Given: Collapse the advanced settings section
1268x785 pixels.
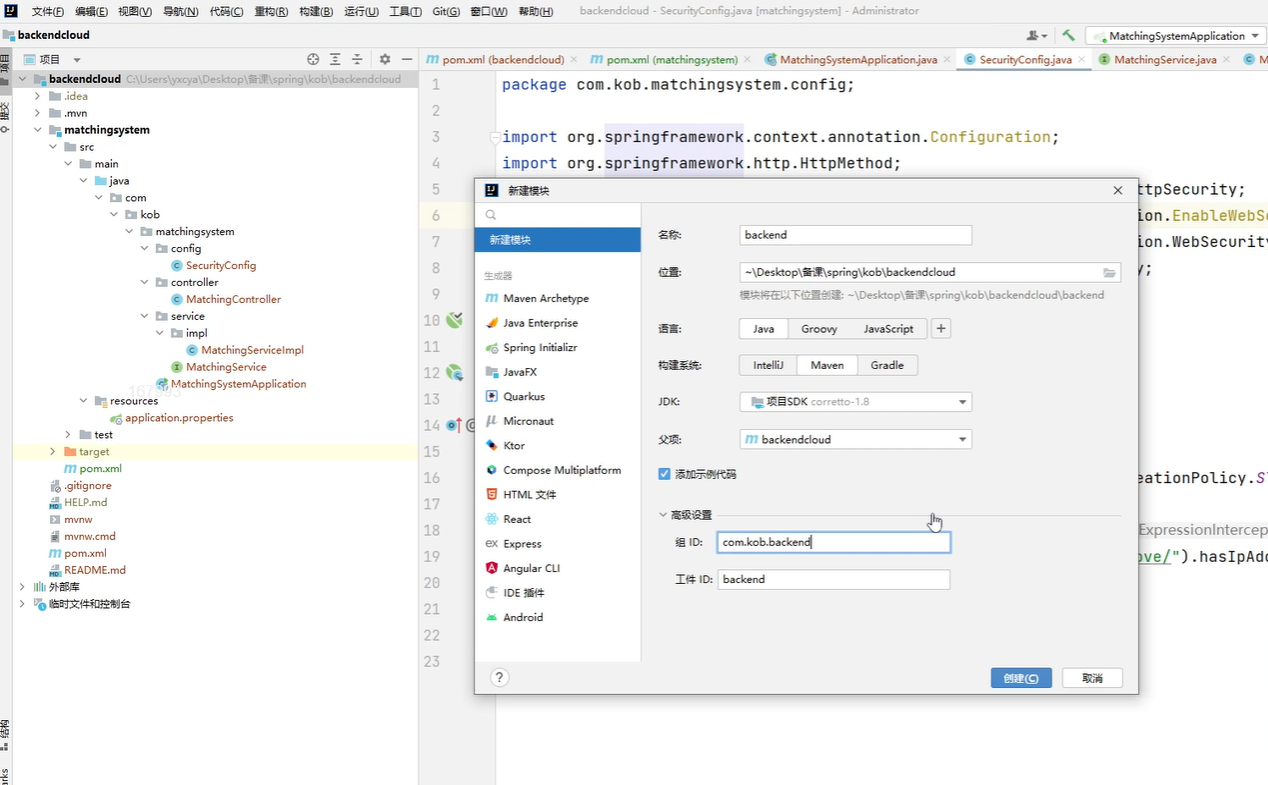Looking at the screenshot, I should click(662, 515).
